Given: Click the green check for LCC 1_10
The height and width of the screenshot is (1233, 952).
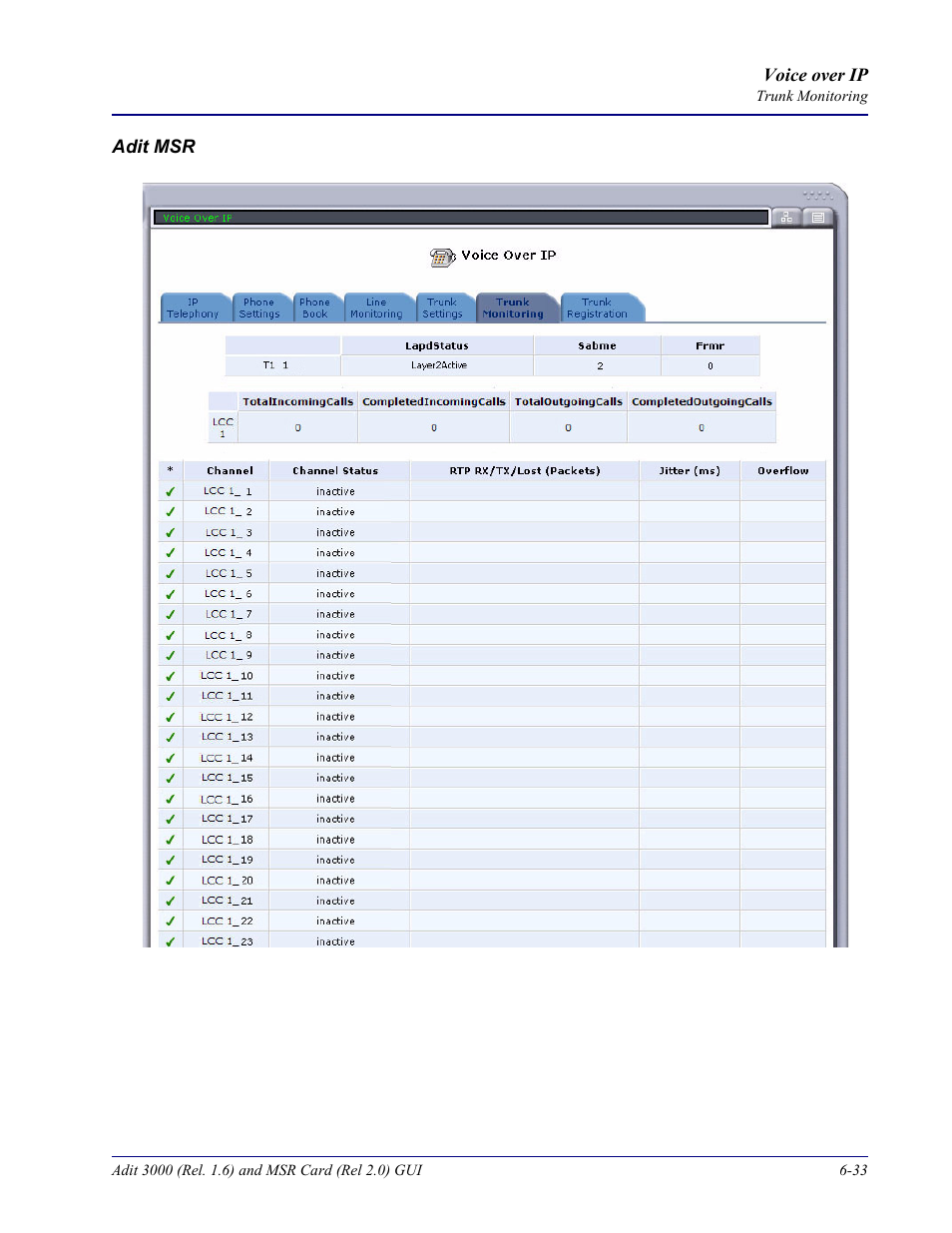Looking at the screenshot, I should [170, 676].
